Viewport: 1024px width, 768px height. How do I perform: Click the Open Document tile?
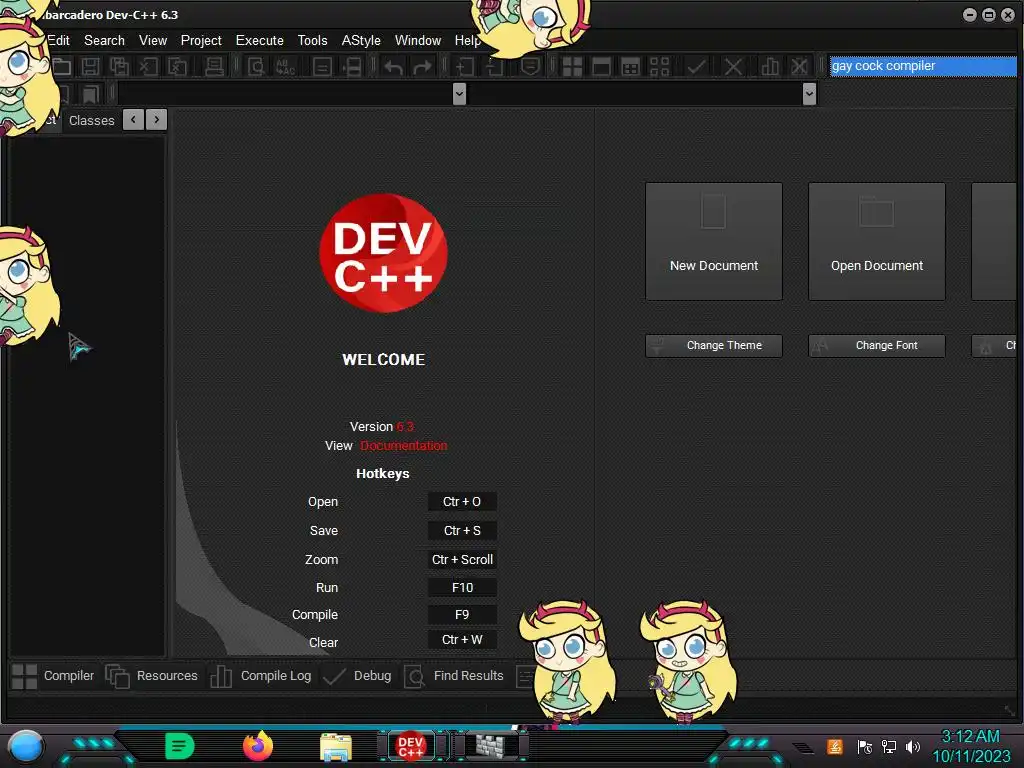(x=876, y=242)
